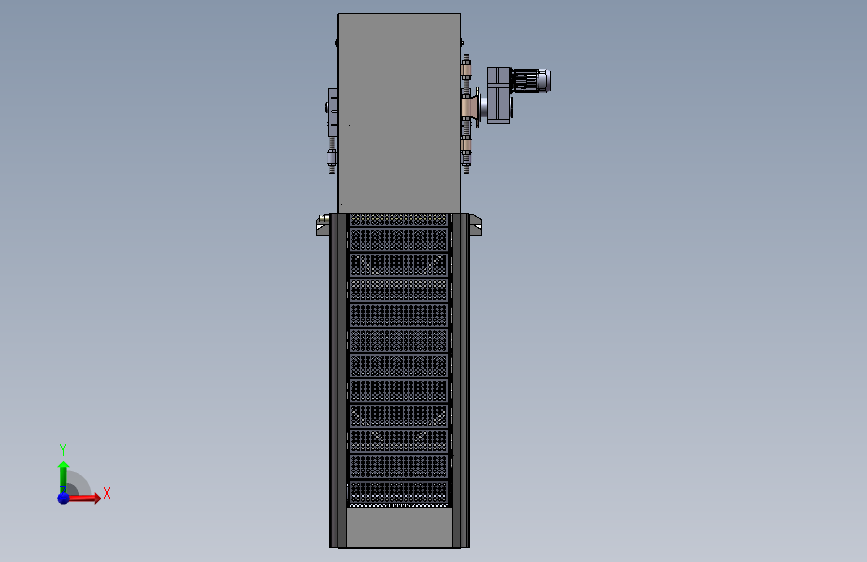Select the tan shaft coupling flange near gearbox

point(470,106)
